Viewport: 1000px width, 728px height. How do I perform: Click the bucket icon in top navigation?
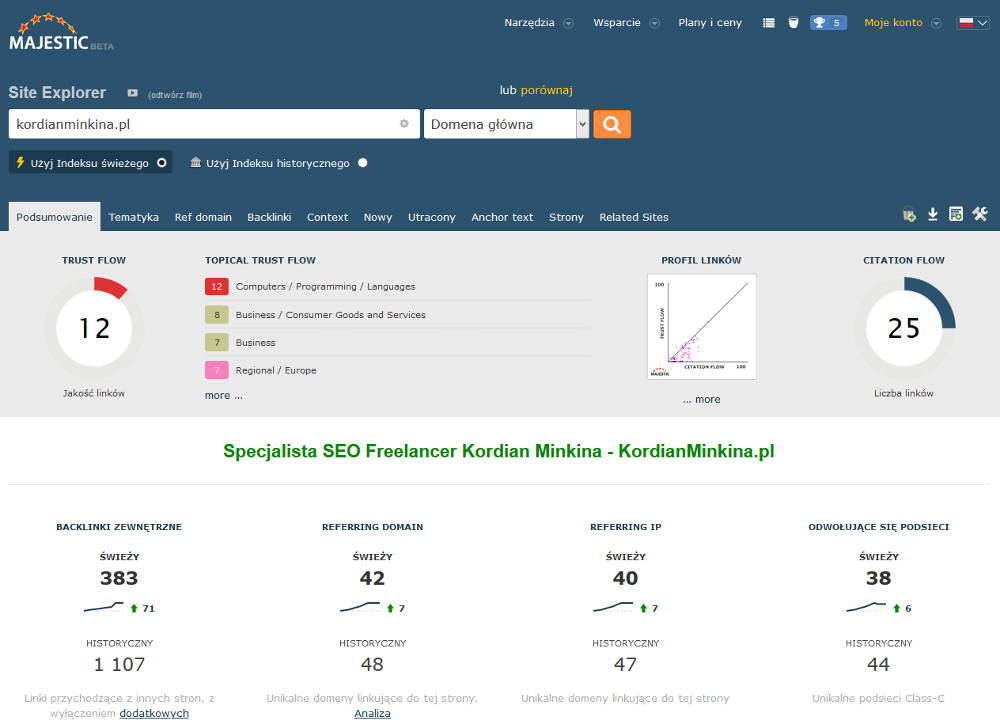click(793, 22)
